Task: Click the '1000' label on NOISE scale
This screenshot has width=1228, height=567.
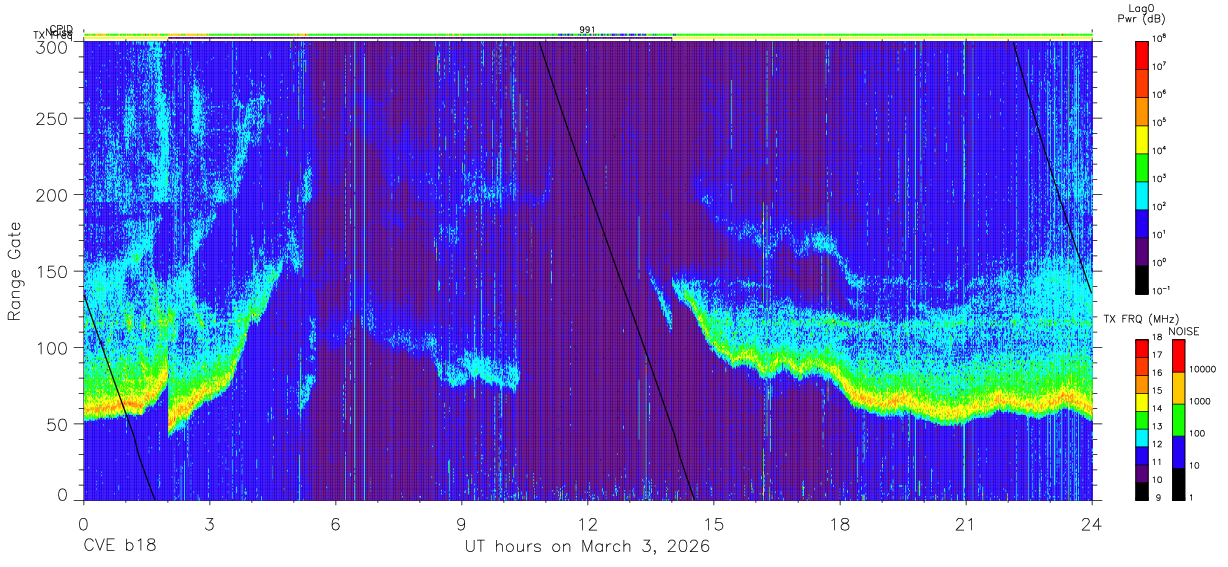Action: [x=1200, y=402]
